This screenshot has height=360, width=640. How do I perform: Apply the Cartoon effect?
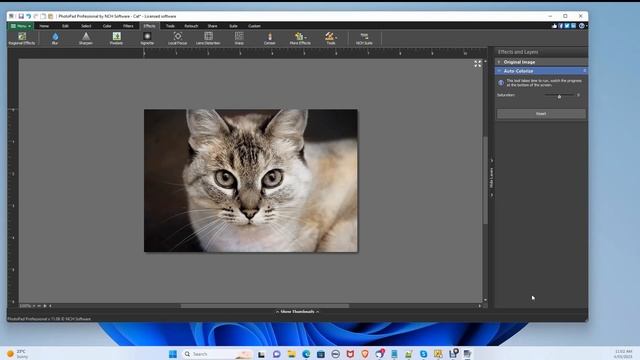pyautogui.click(x=269, y=38)
